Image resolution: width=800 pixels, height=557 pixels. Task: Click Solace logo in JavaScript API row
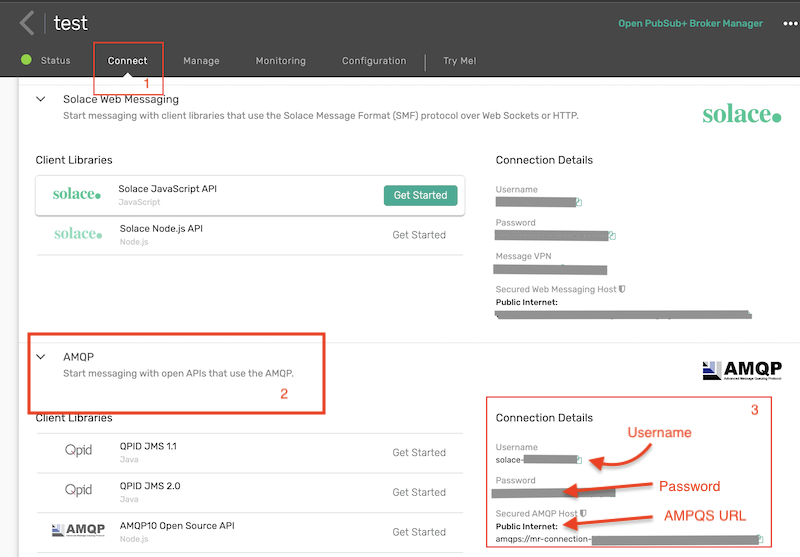[x=77, y=194]
